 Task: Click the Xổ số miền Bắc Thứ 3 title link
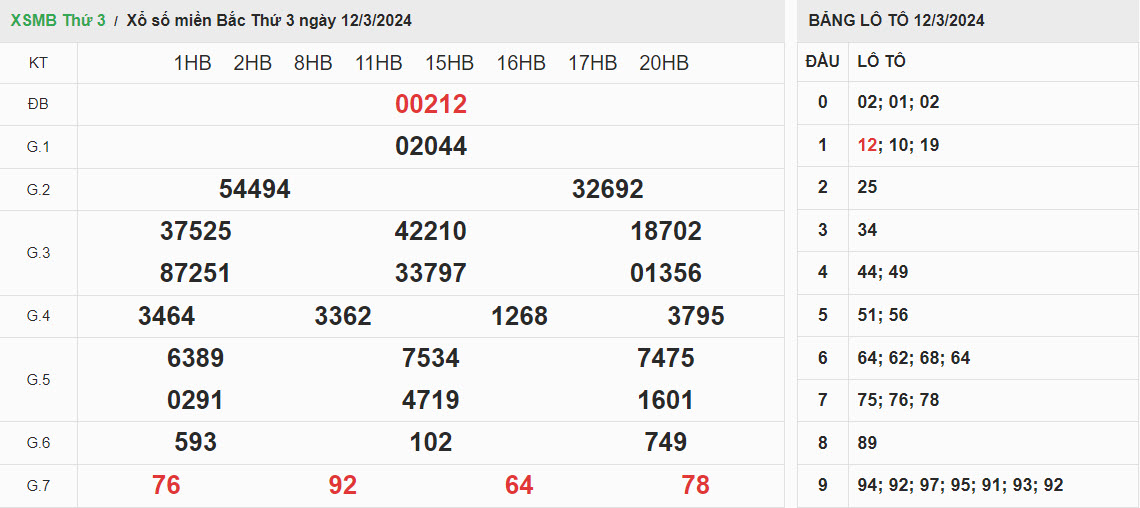click(x=269, y=20)
